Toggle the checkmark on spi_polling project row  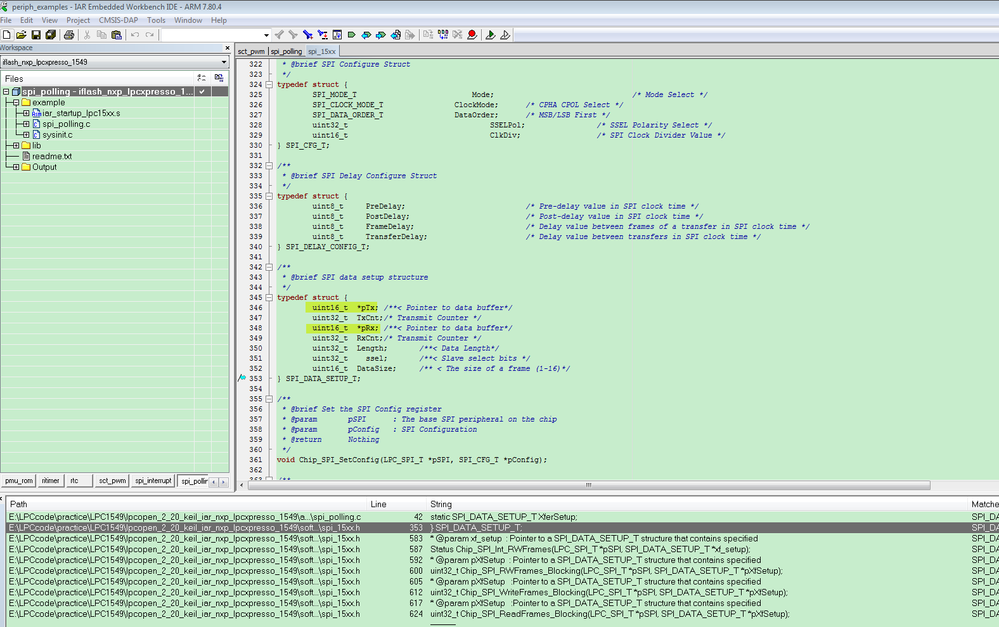click(x=202, y=91)
